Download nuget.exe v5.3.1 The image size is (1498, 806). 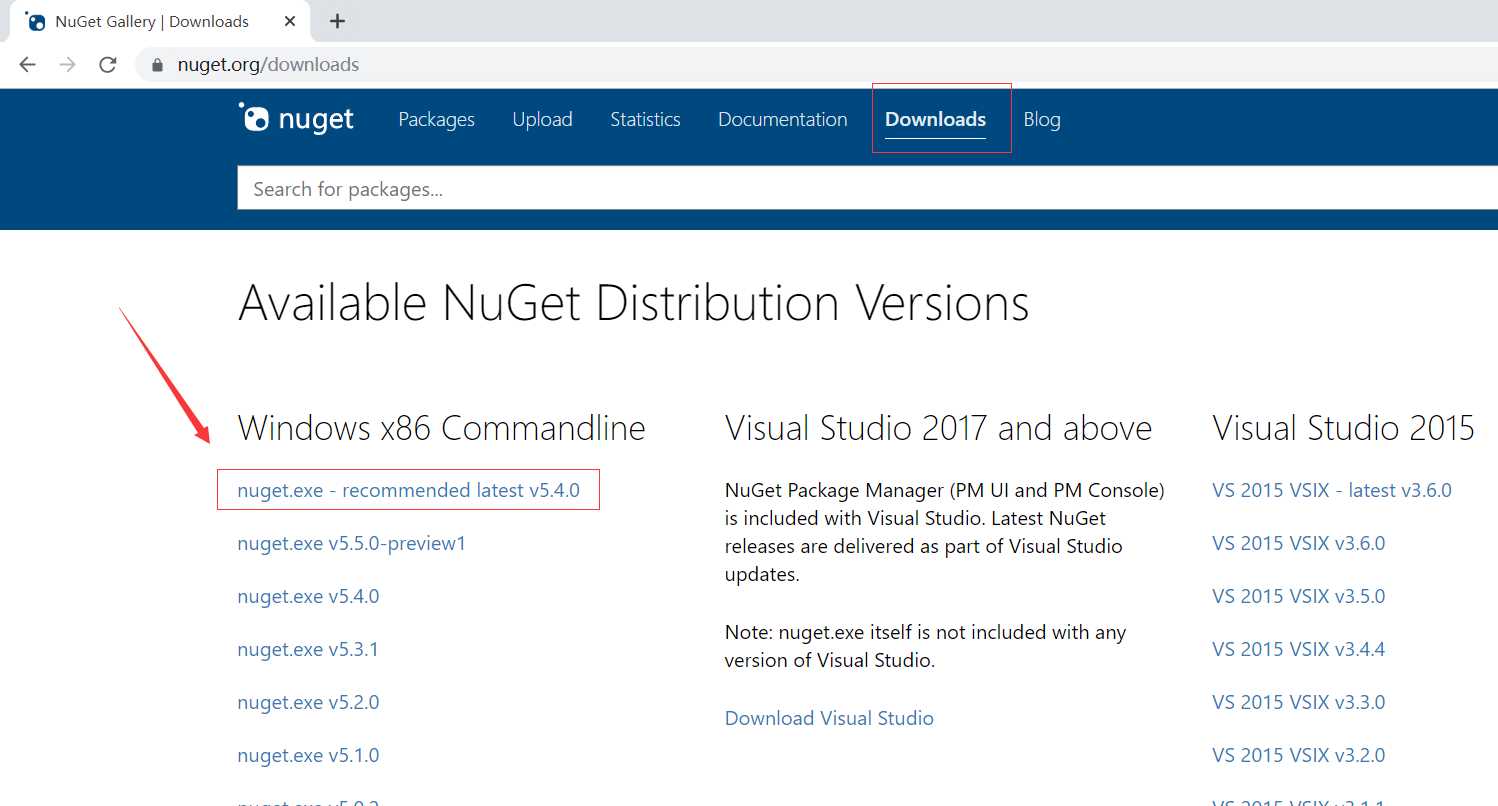click(x=308, y=649)
